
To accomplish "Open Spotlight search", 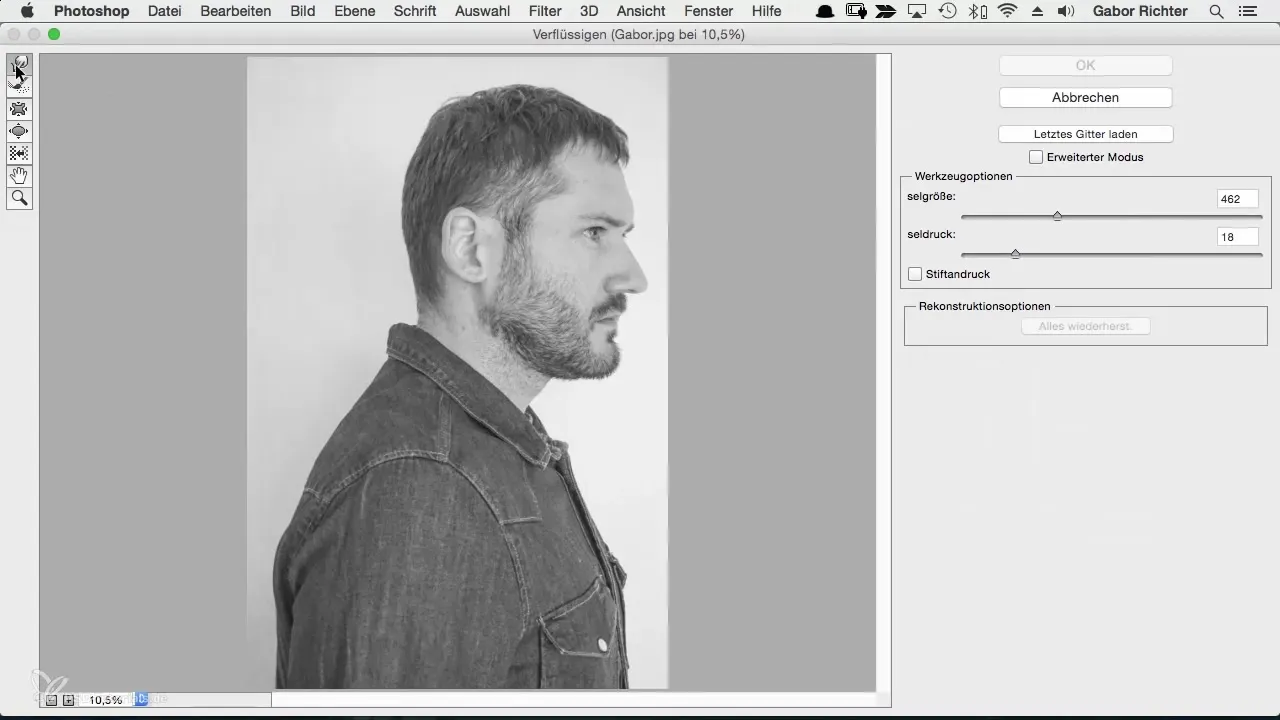I will tap(1216, 11).
